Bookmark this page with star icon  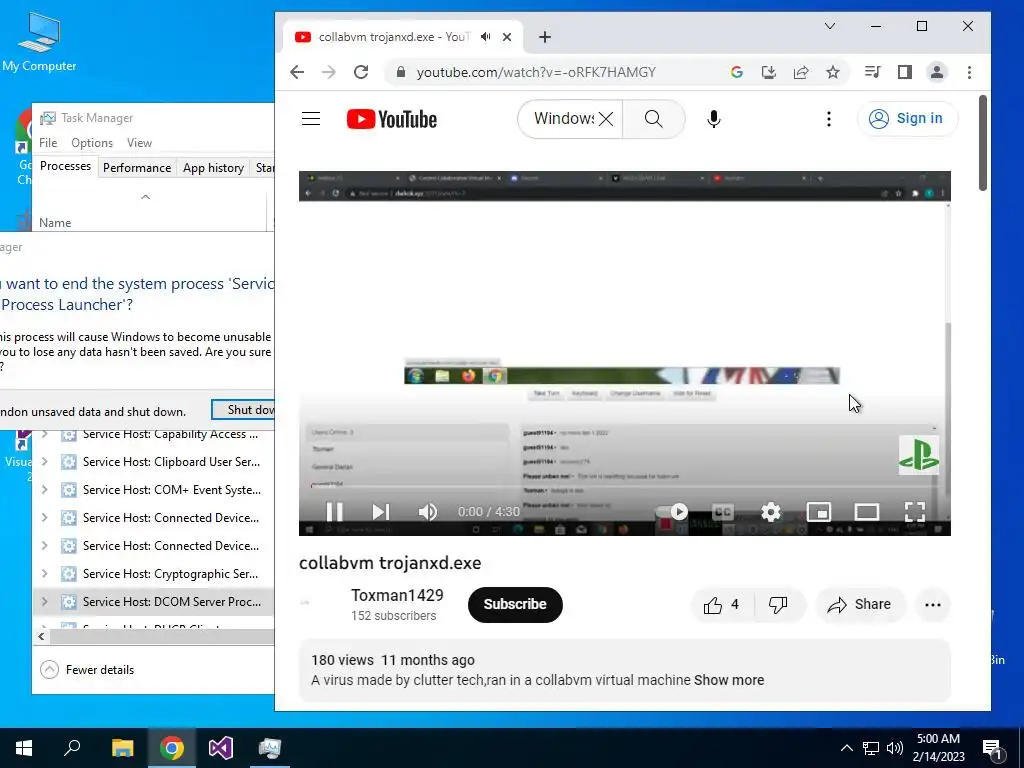(x=833, y=72)
